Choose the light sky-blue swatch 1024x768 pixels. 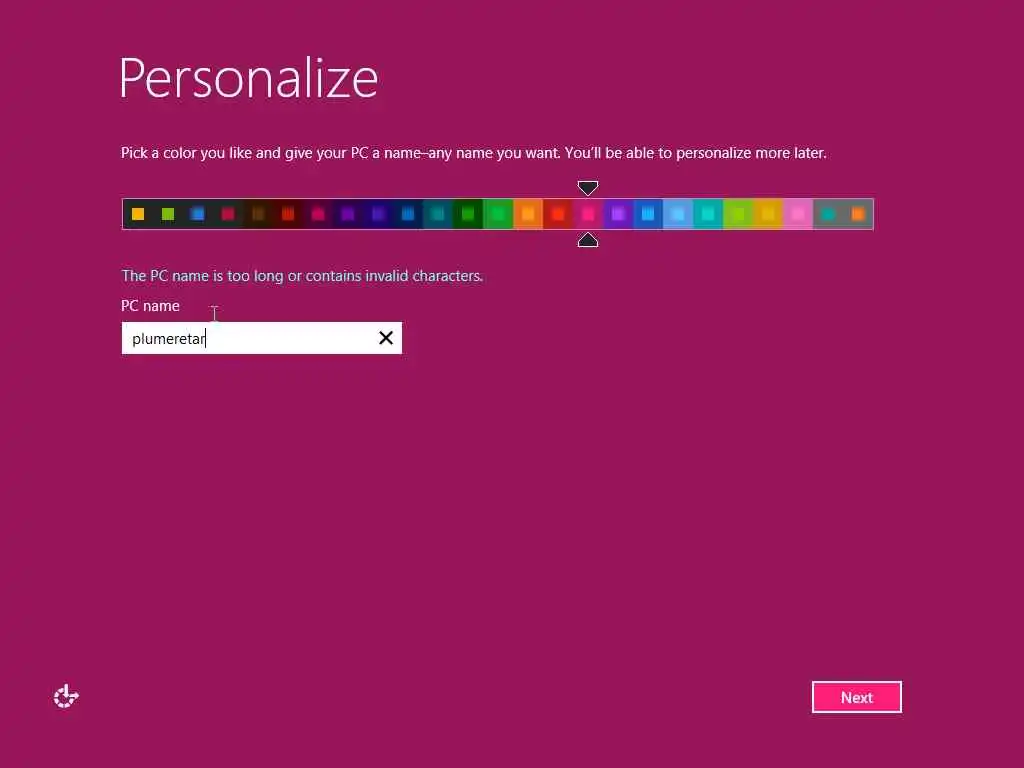(678, 214)
